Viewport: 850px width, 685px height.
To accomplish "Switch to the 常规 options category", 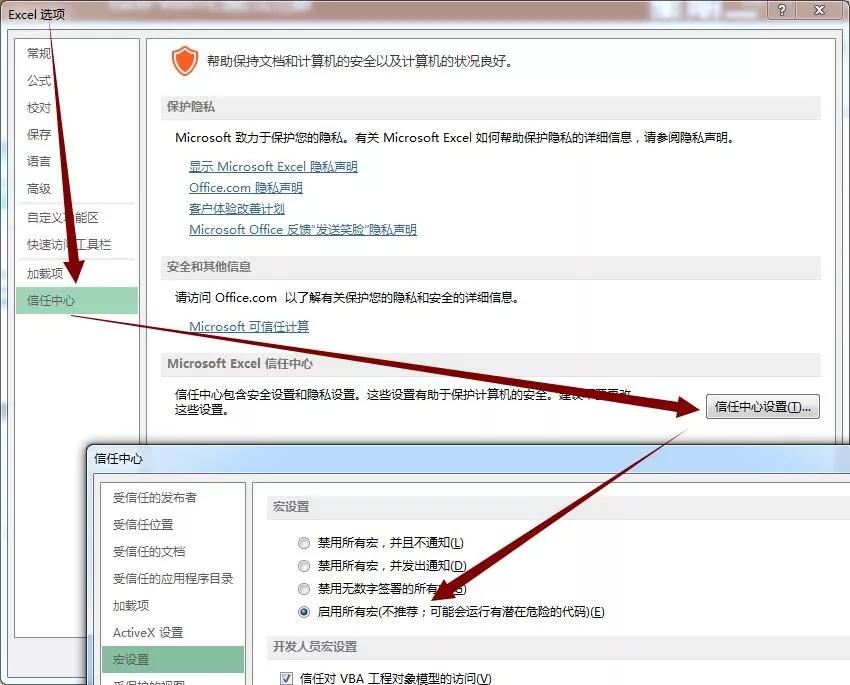I will point(38,53).
